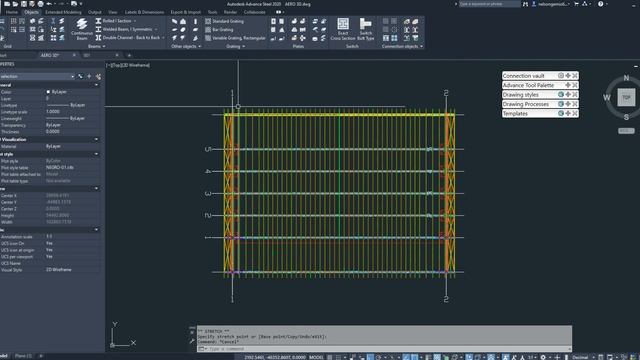This screenshot has width=640, height=360.
Task: Collapse the Plot style properties section
Action: pos(97,154)
